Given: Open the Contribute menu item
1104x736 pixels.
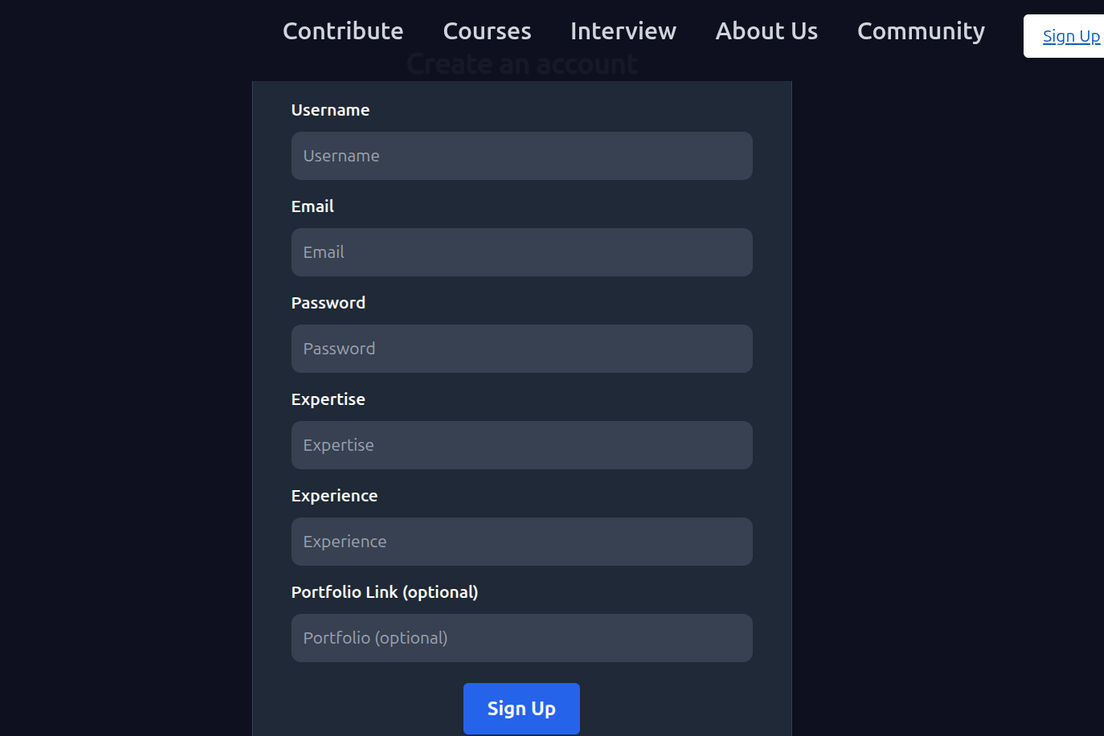Looking at the screenshot, I should coord(343,31).
